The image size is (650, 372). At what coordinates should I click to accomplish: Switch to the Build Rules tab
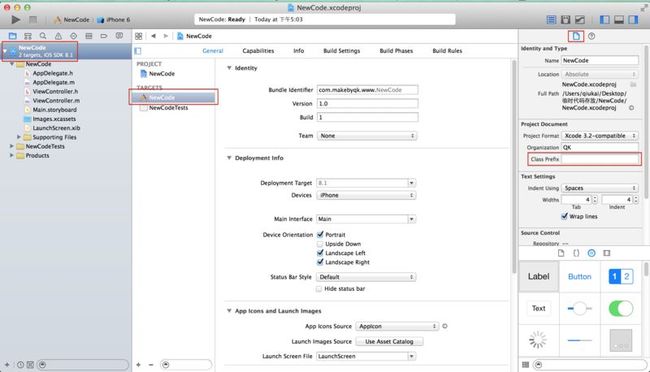(x=447, y=51)
